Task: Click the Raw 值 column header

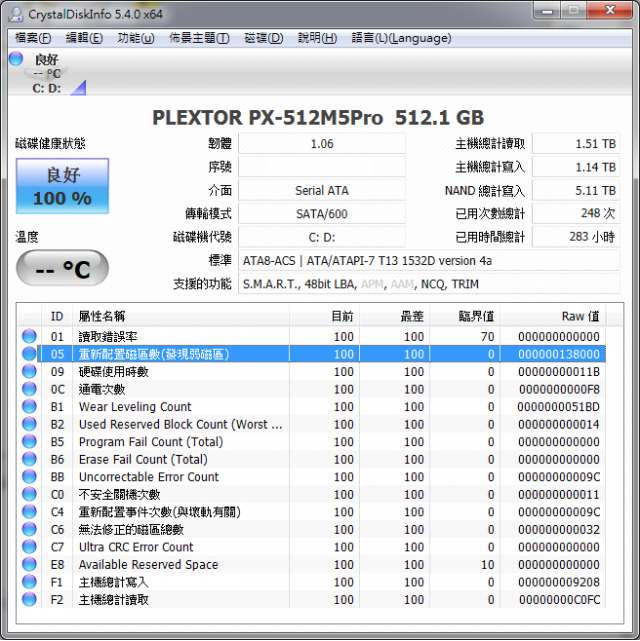Action: point(553,316)
